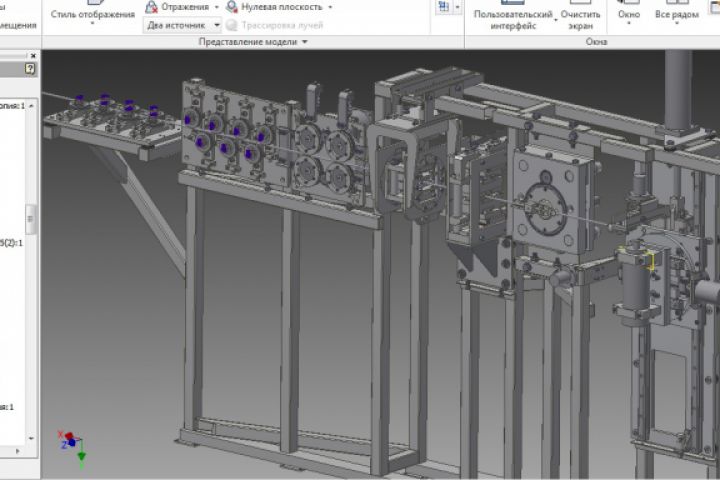Select browser tree row ending "5(2):1"
Screen dimensions: 720x480
point(11,243)
